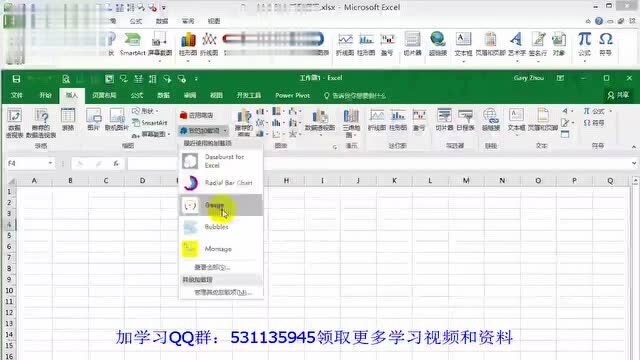Click the Share button in front window

point(618,95)
